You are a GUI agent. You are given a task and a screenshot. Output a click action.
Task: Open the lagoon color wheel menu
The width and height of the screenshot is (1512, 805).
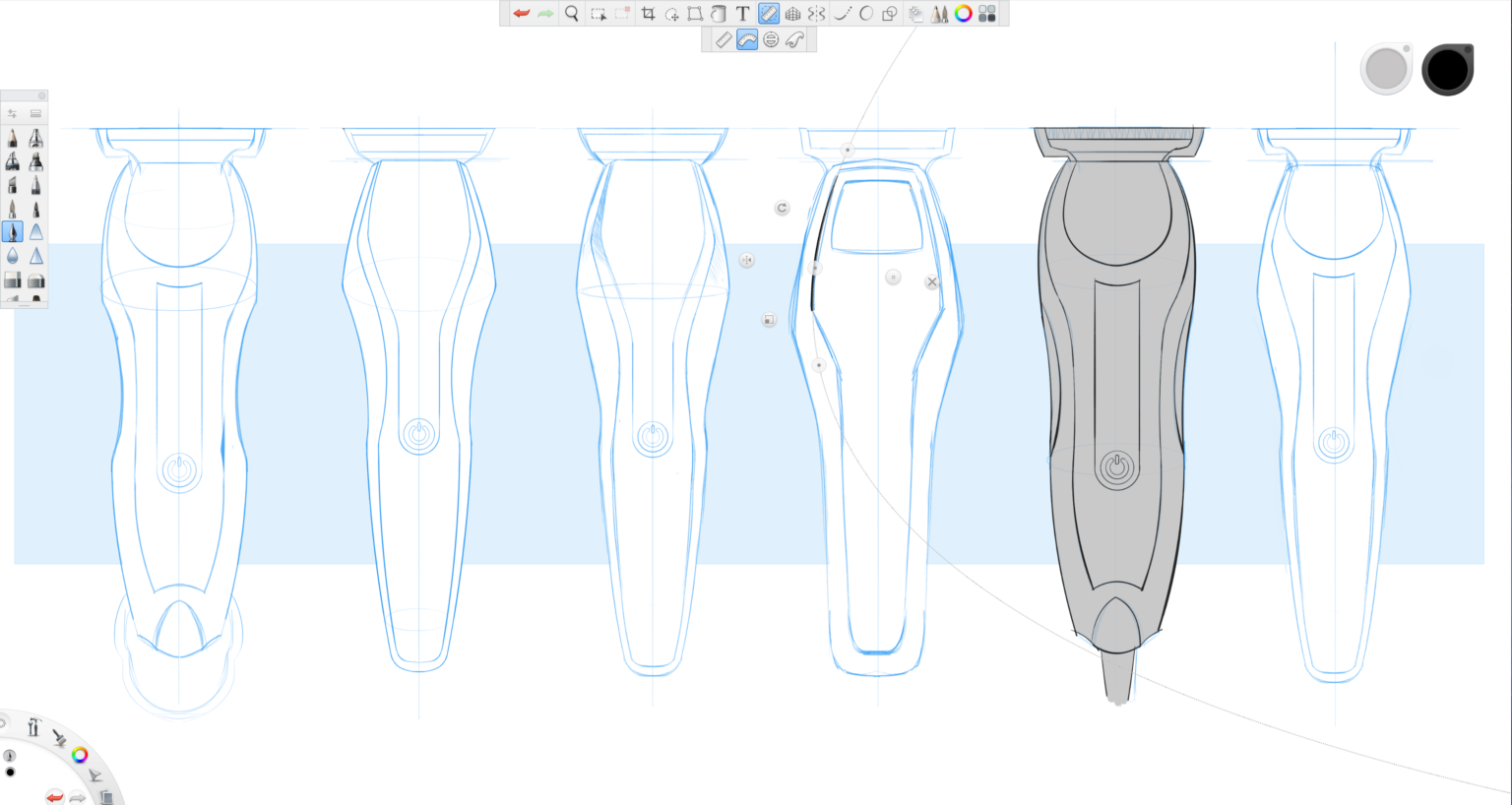coord(80,755)
